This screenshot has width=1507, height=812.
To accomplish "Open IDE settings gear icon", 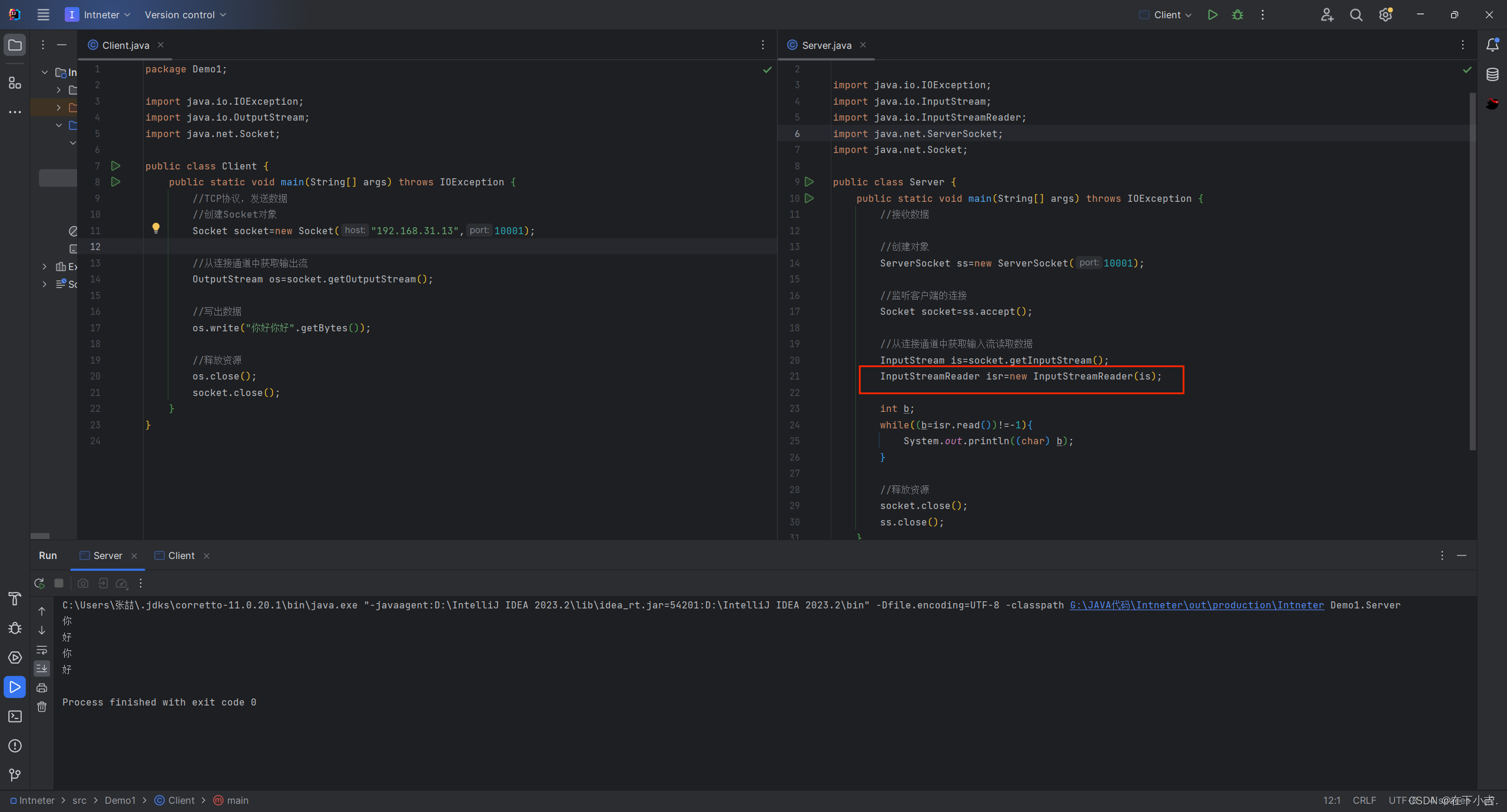I will [1385, 15].
